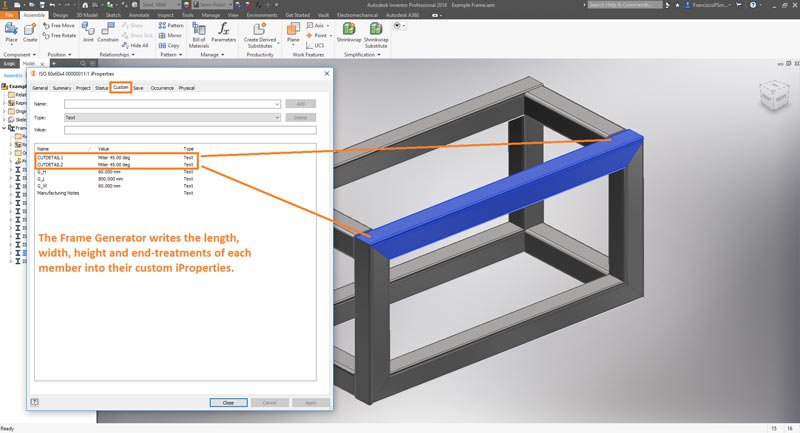Switch to the Design ribbon tab

60,15
